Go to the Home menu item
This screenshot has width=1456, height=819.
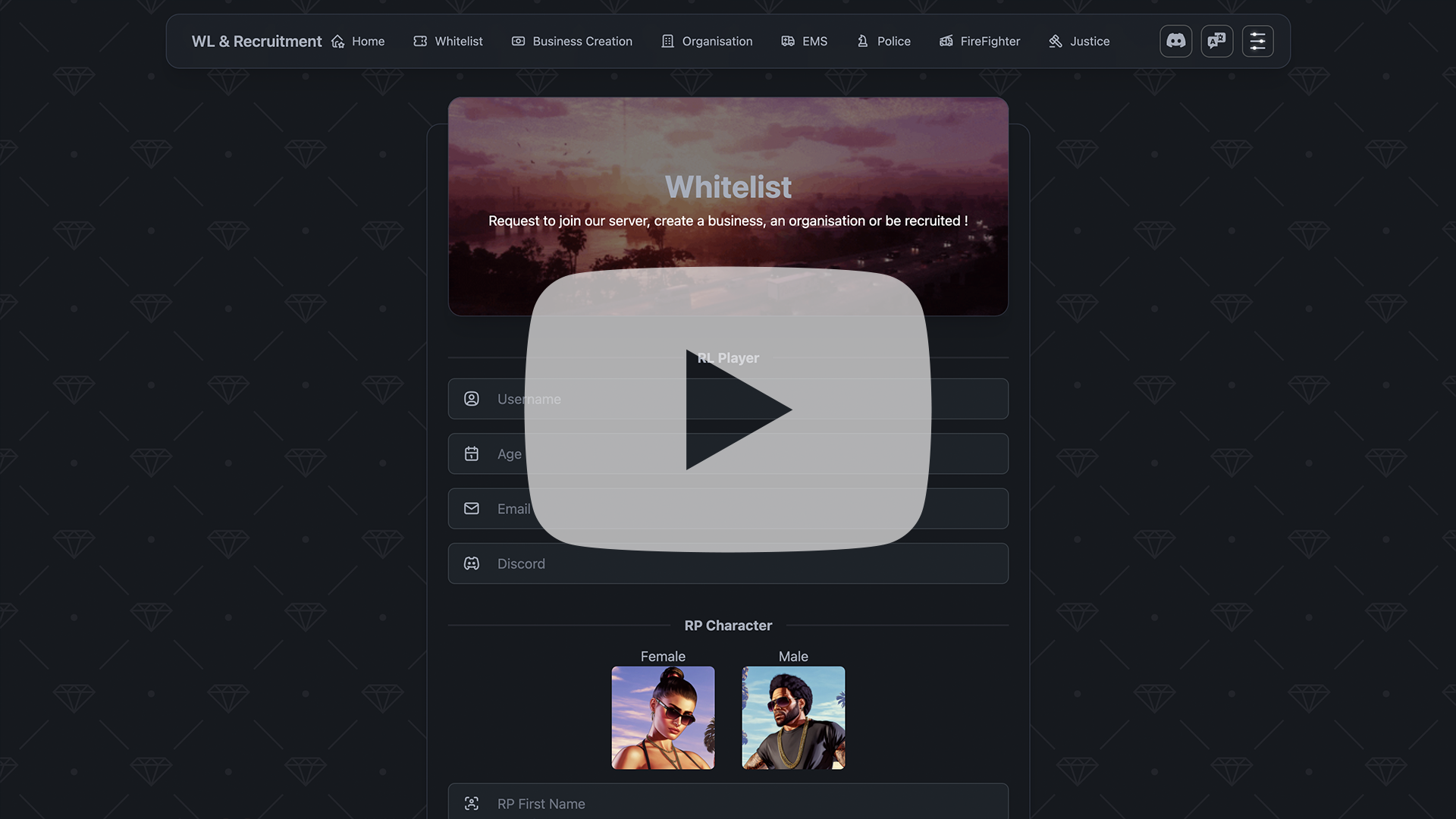tap(358, 41)
